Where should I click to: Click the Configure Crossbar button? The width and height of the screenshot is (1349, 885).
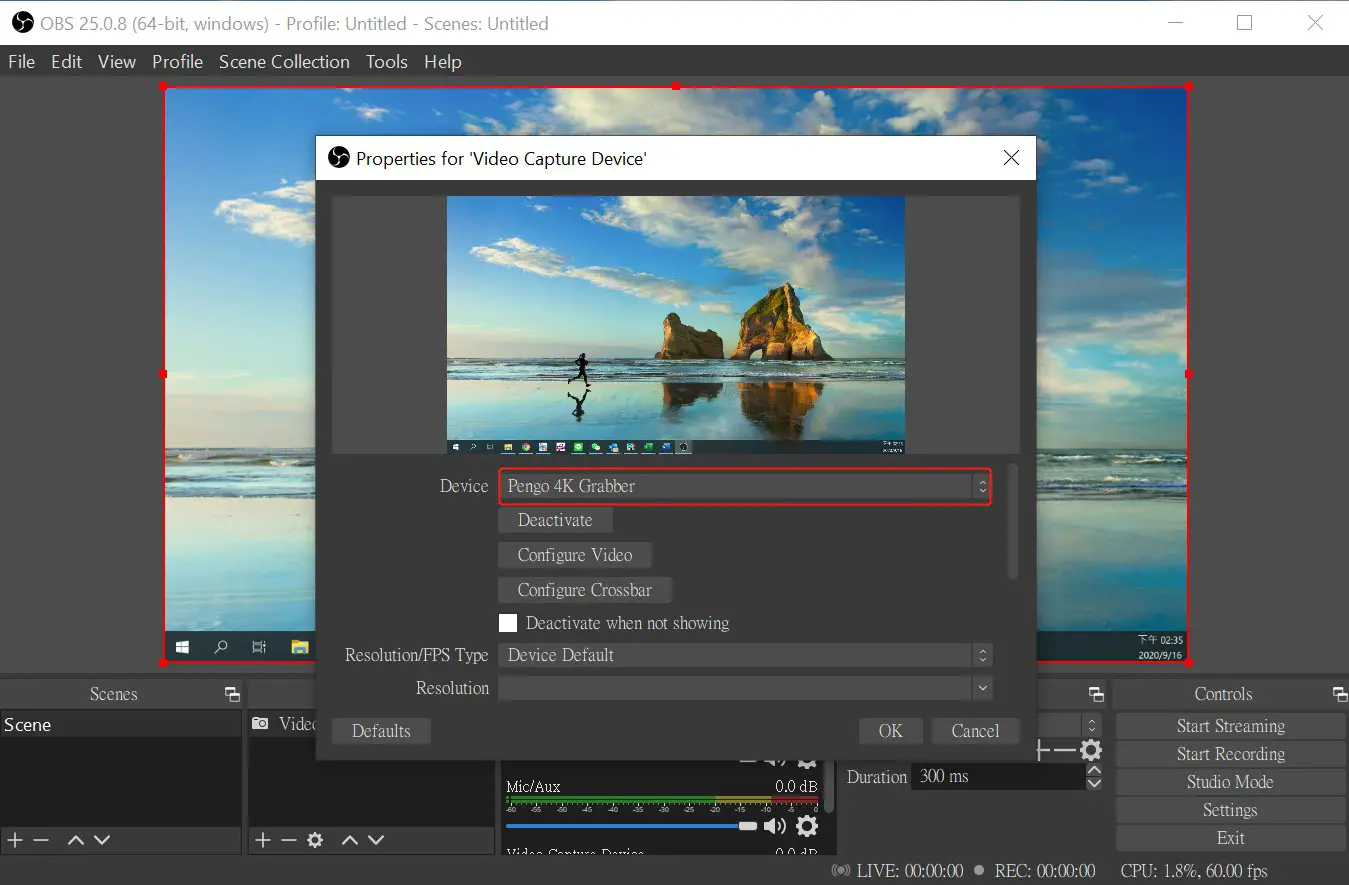click(x=584, y=590)
